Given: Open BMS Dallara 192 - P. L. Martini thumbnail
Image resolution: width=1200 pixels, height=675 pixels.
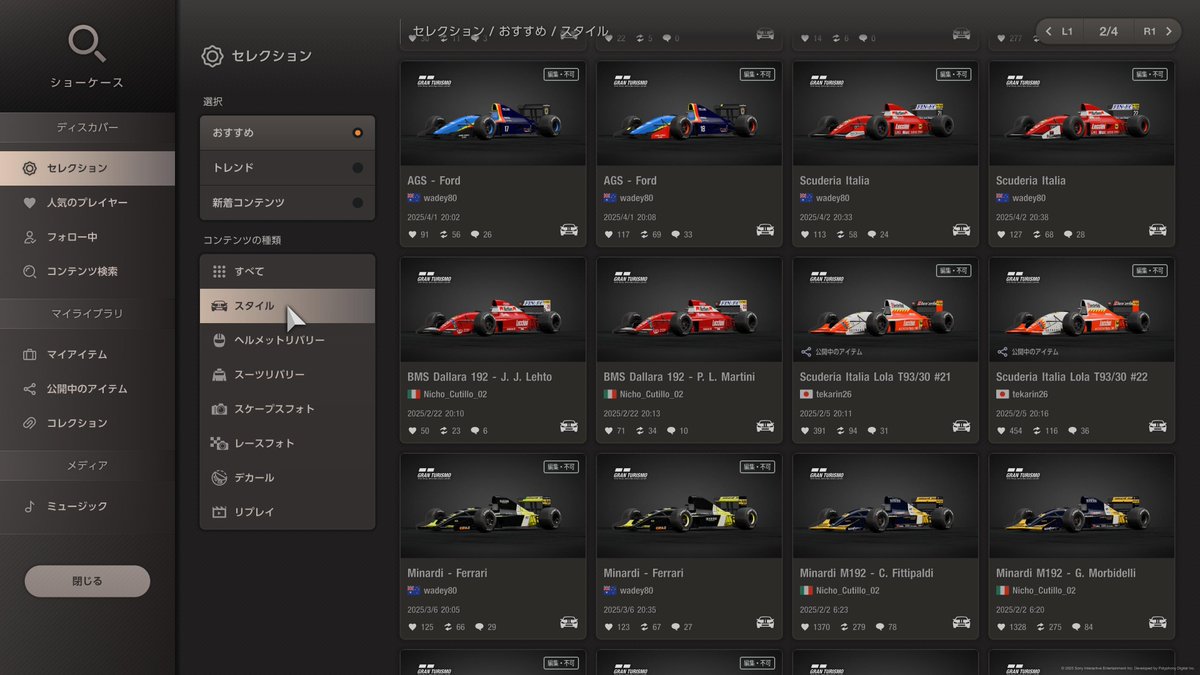Looking at the screenshot, I should tap(689, 310).
